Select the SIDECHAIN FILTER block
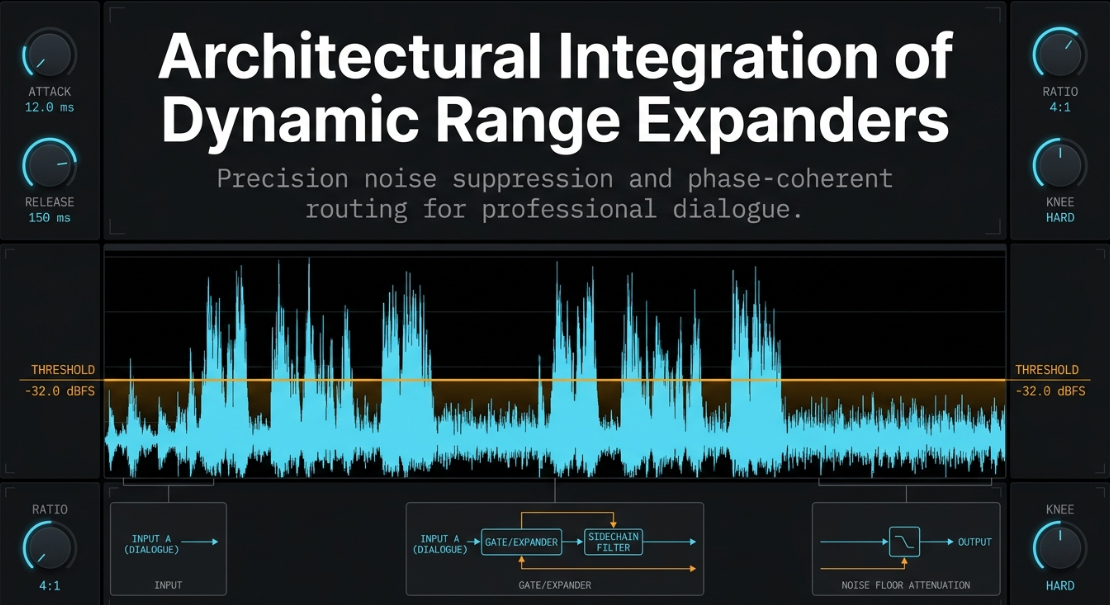The width and height of the screenshot is (1110, 605). pos(613,542)
